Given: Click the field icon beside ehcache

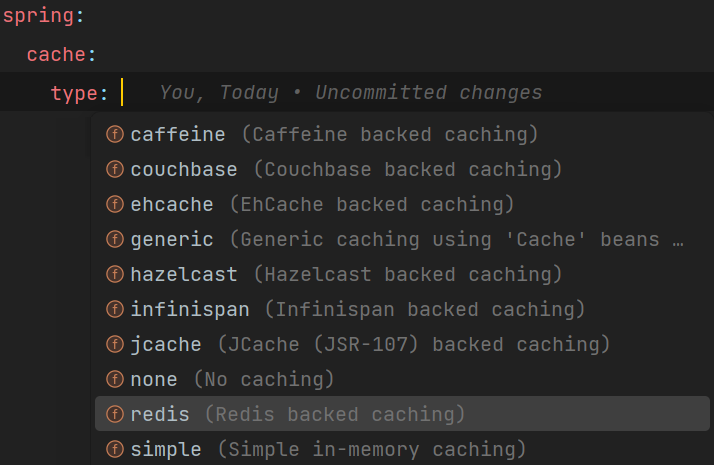Looking at the screenshot, I should [115, 205].
